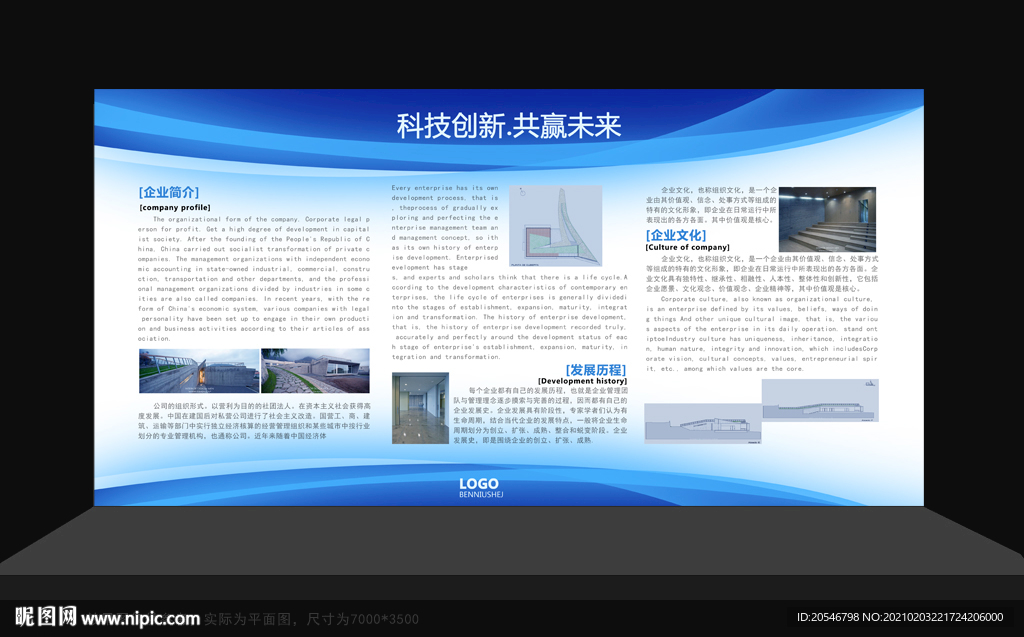
Task: Open the upper building elevation drawing
Action: [820, 400]
